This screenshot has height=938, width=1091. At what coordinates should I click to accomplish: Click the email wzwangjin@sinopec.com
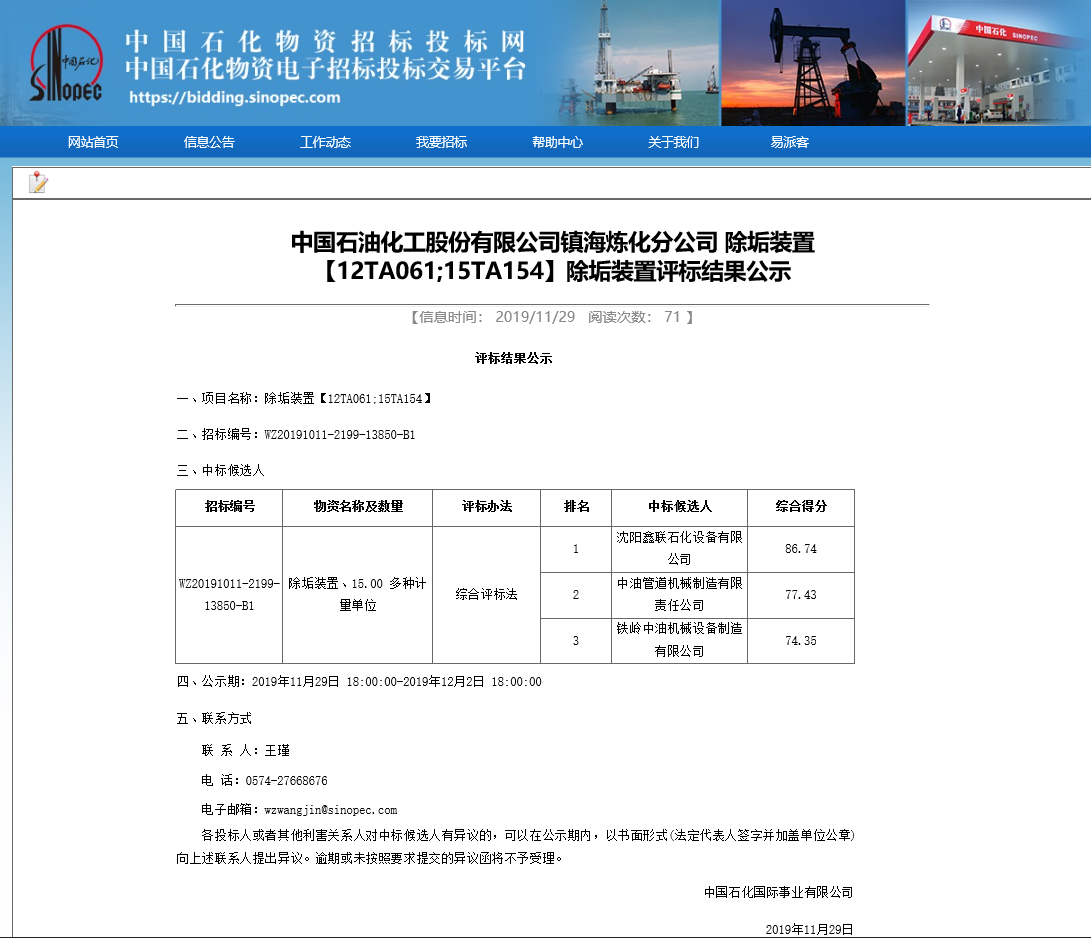click(x=330, y=810)
